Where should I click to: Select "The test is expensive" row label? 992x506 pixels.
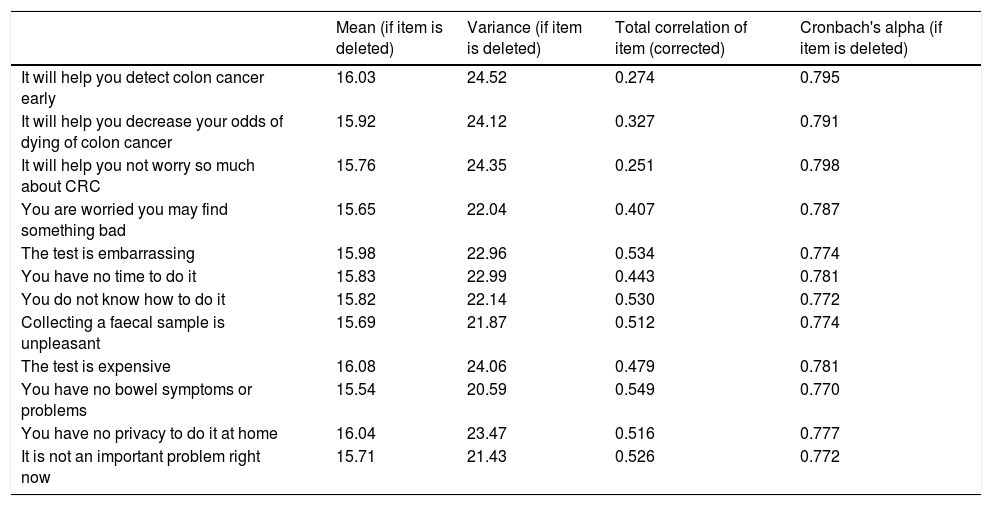click(x=96, y=366)
